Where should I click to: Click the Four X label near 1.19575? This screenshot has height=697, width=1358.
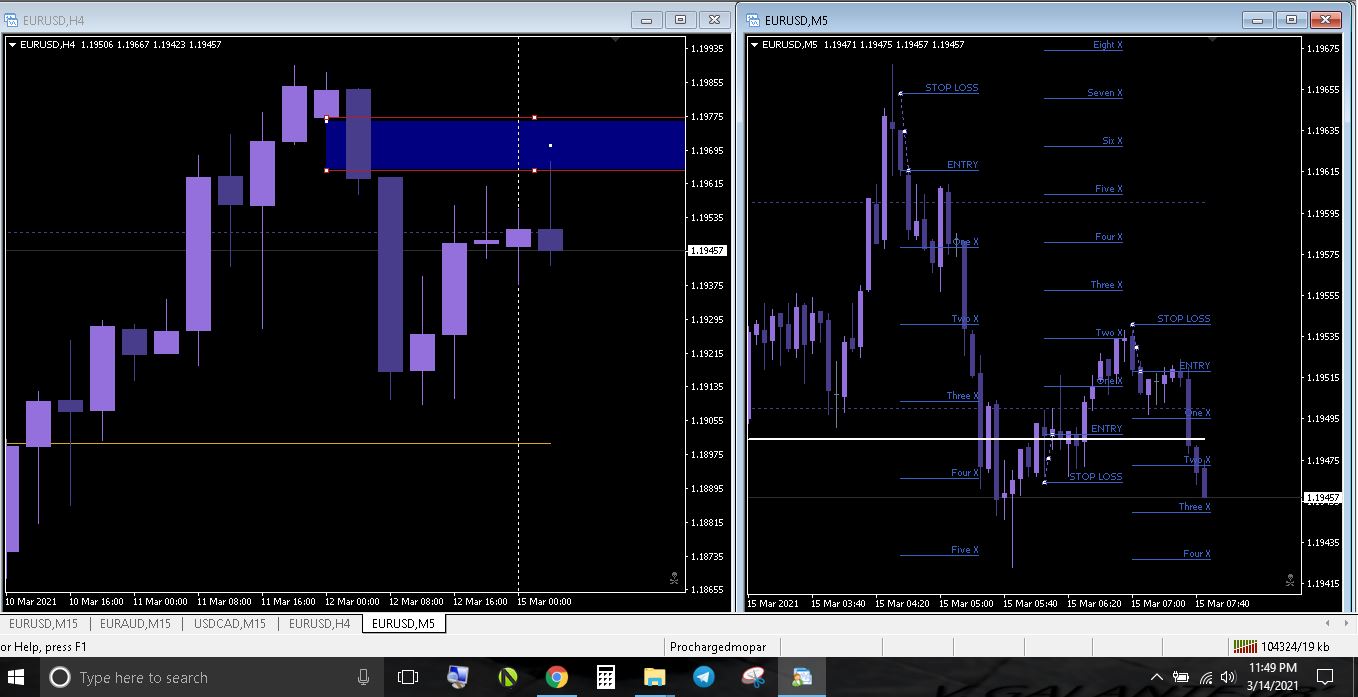pyautogui.click(x=1108, y=237)
